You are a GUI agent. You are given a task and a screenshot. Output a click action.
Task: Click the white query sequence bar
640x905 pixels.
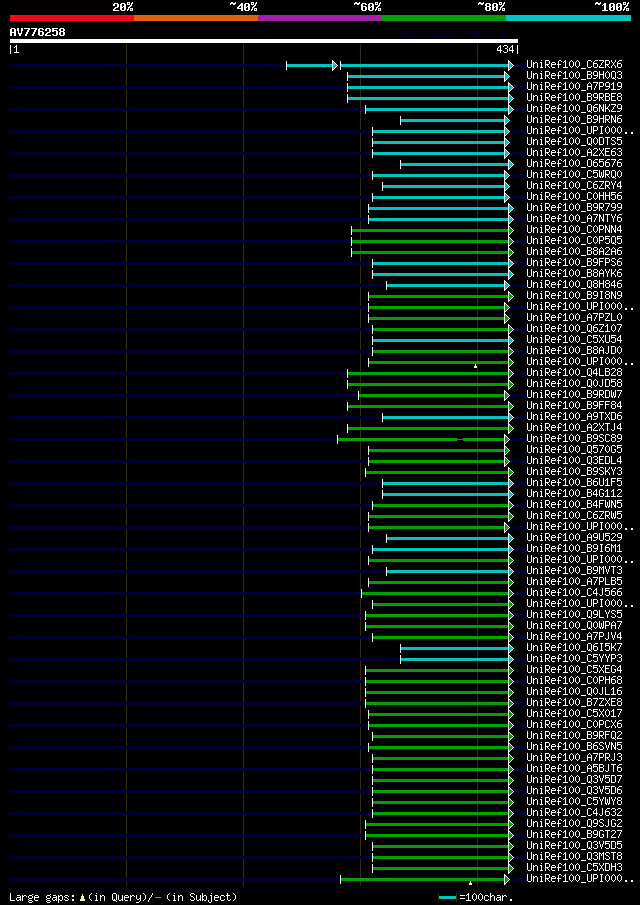[x=264, y=41]
